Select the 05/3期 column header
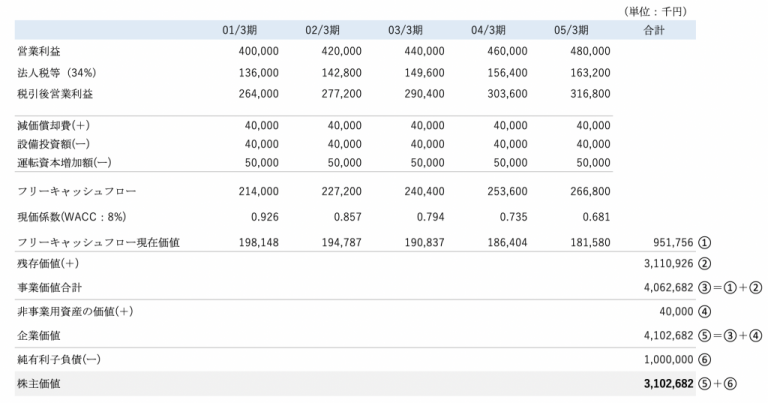The height and width of the screenshot is (403, 768). click(x=571, y=30)
